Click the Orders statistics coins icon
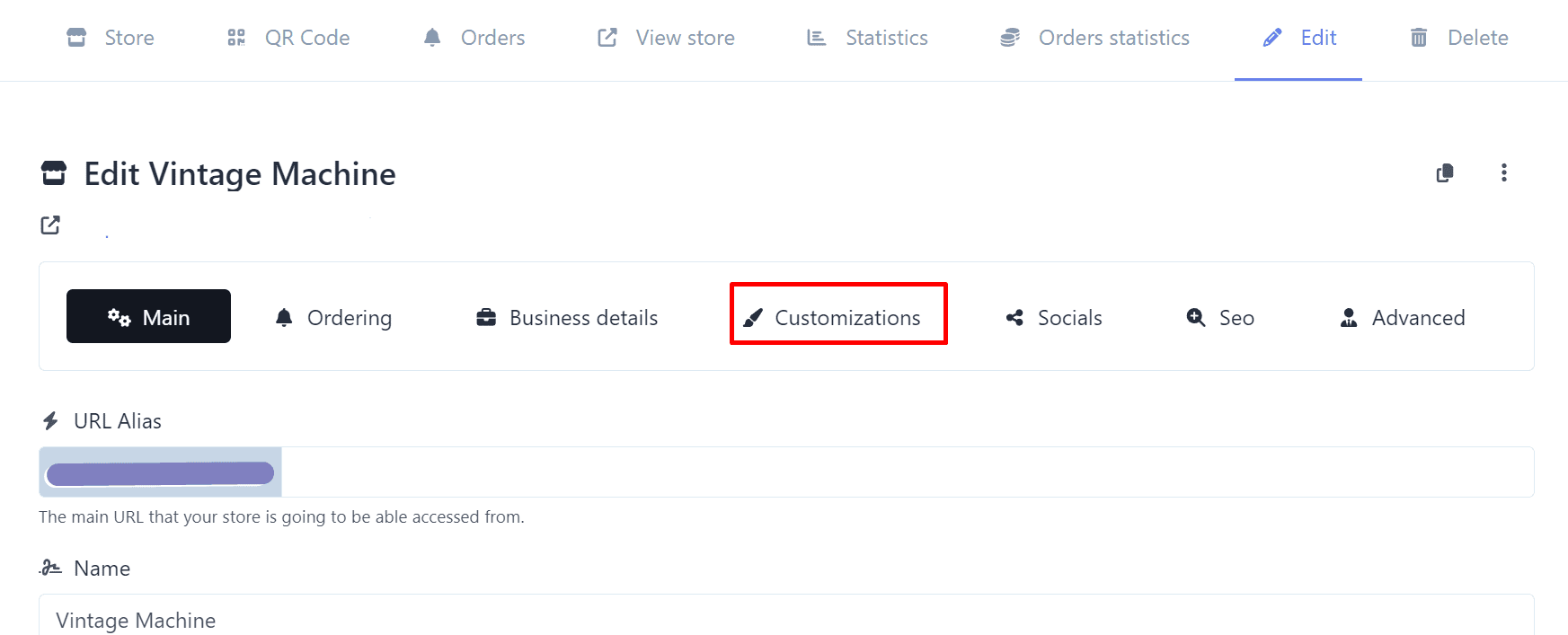1568x635 pixels. tap(1010, 38)
